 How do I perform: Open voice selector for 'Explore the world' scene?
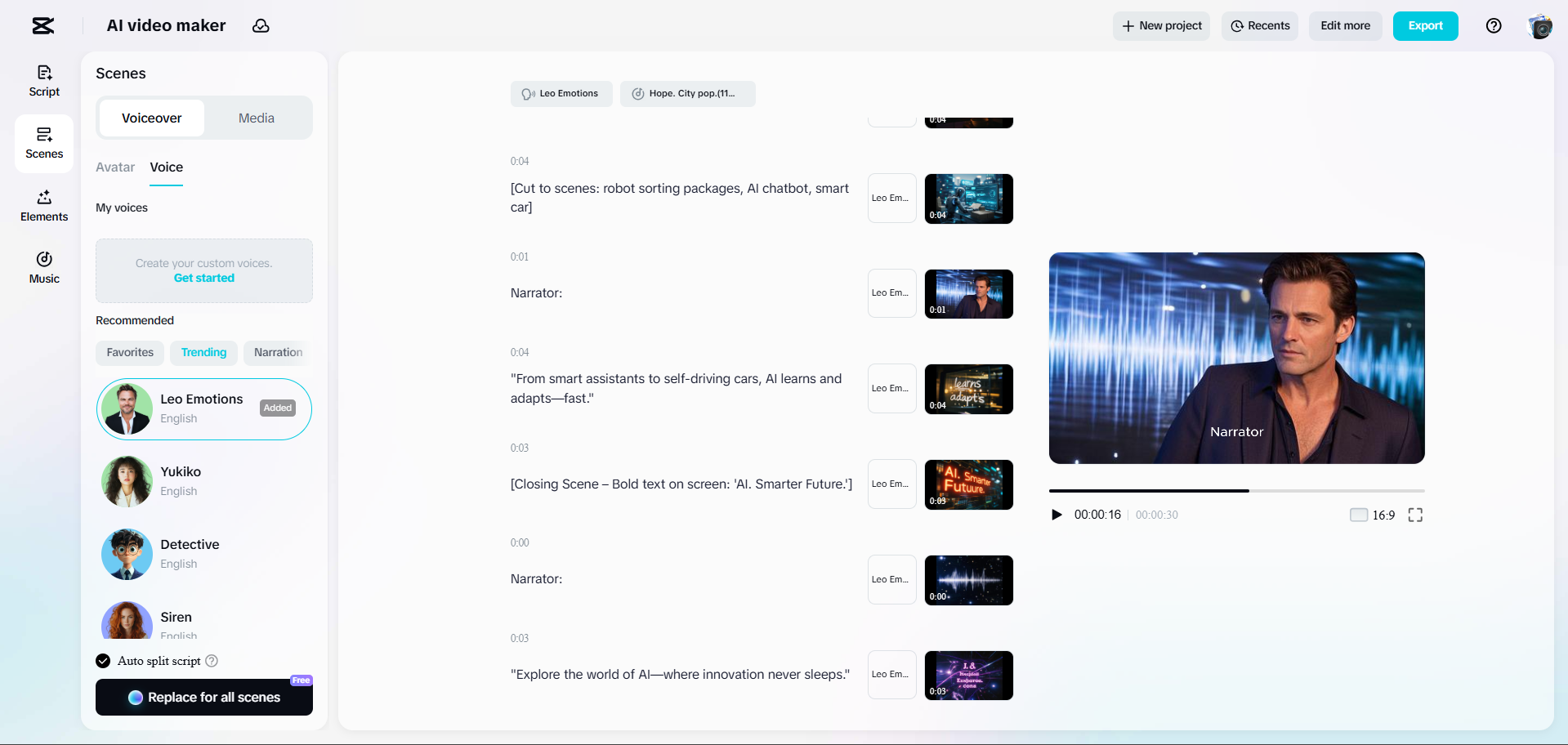click(x=892, y=675)
